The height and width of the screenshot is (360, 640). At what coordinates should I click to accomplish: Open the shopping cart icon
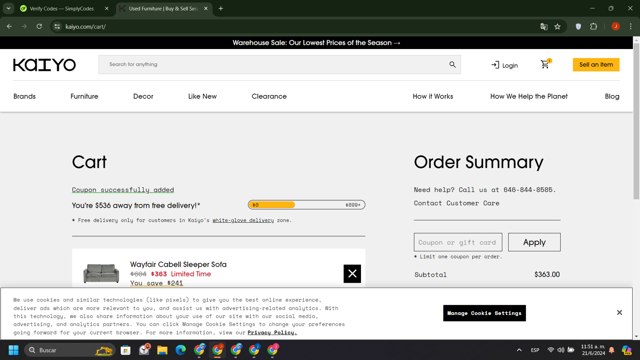pyautogui.click(x=545, y=64)
